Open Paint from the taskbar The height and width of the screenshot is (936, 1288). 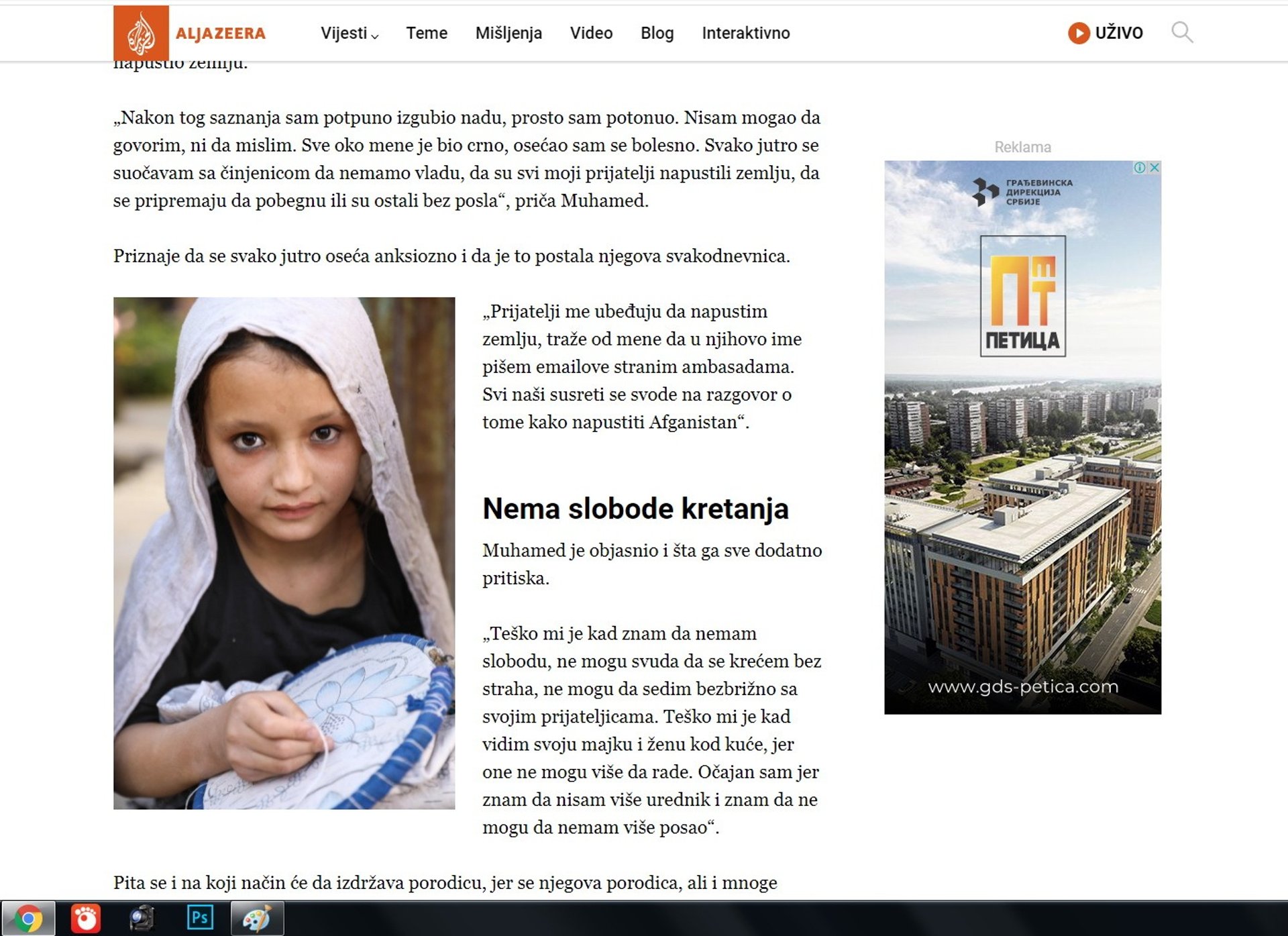[x=257, y=919]
